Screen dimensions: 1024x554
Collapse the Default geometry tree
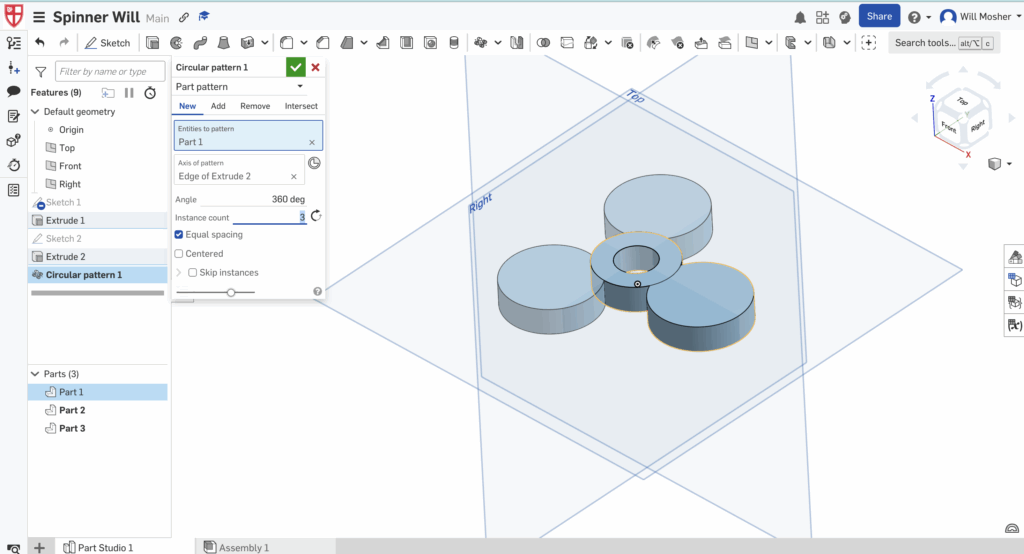(x=35, y=112)
